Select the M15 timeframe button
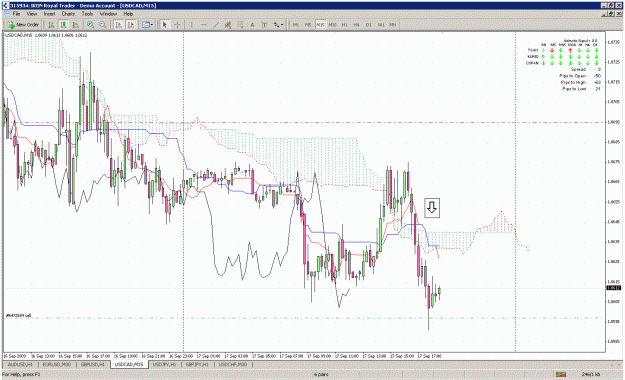 click(320, 25)
